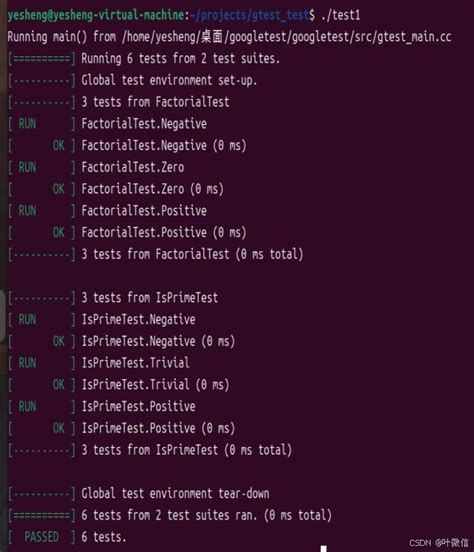474x552 pixels.
Task: Click the '6 tests from 2 test suites ran' summary
Action: 206,515
